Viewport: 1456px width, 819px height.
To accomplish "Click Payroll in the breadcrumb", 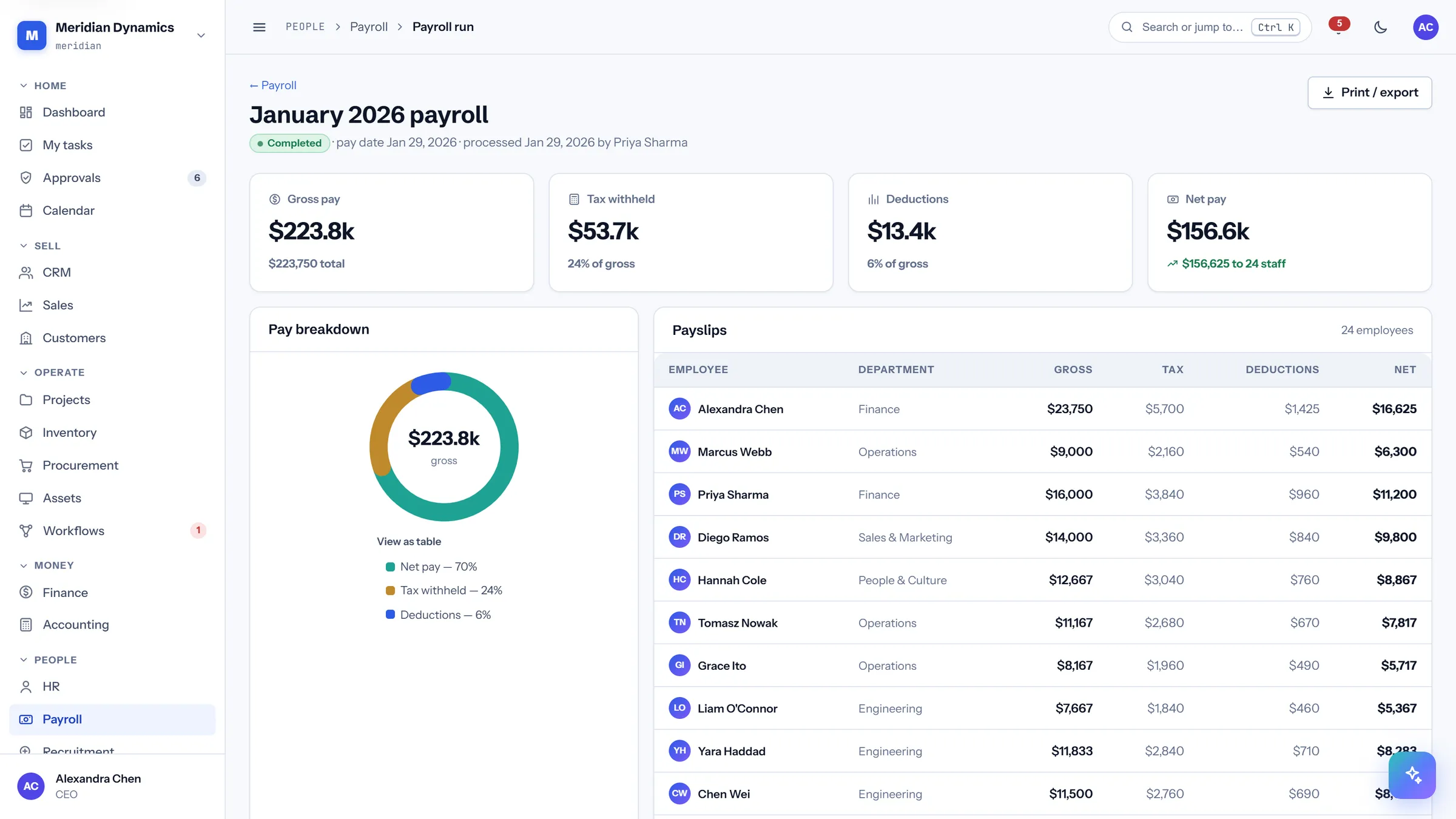I will pos(369,27).
